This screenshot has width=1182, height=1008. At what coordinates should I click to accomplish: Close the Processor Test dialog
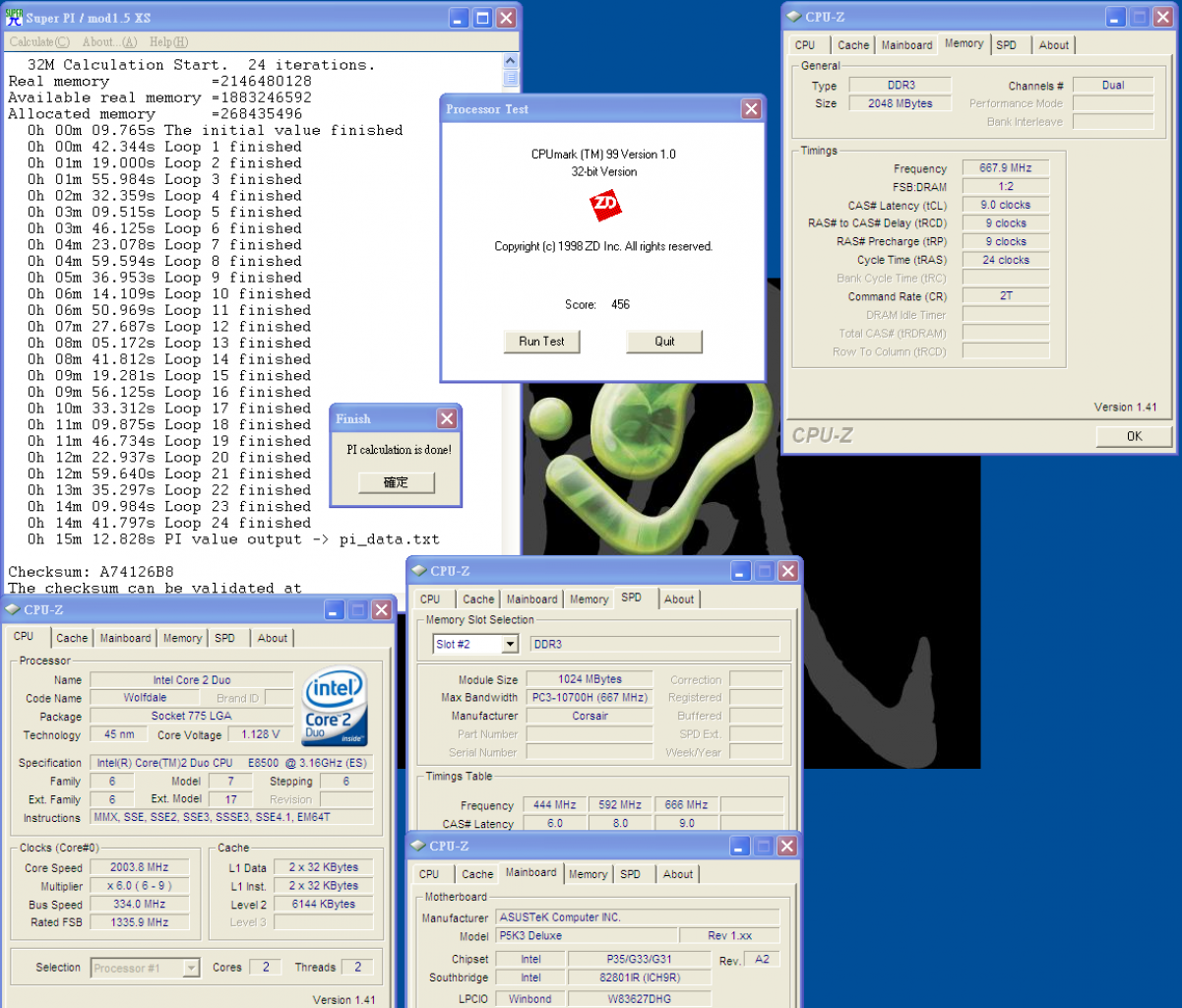coord(752,109)
